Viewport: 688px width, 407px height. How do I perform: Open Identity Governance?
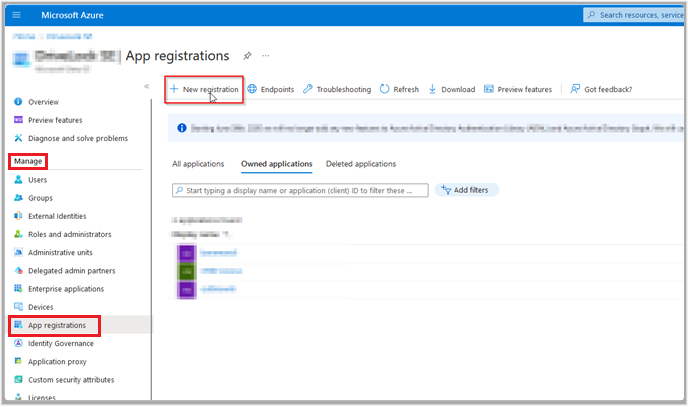pyautogui.click(x=61, y=343)
